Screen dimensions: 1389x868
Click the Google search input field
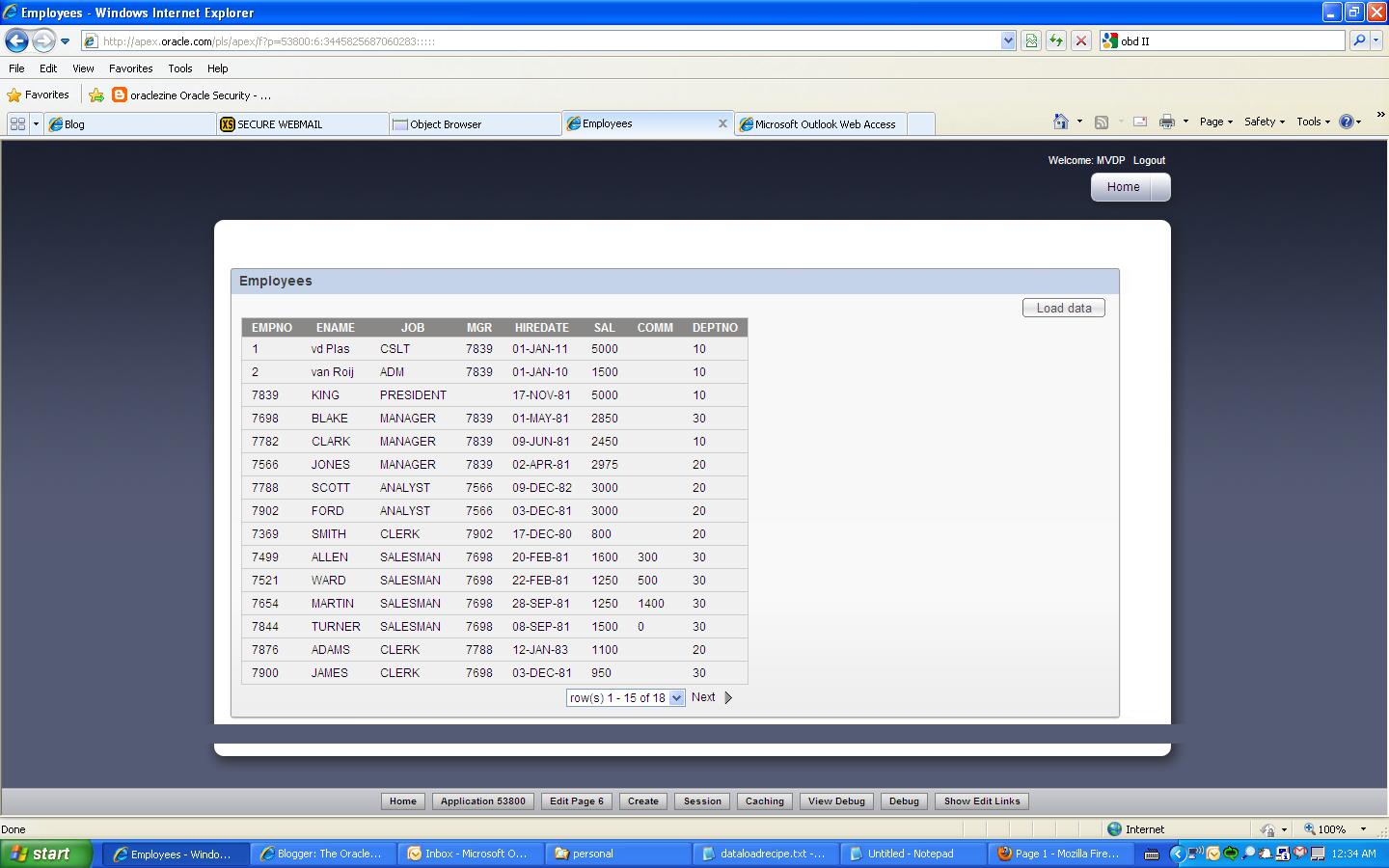click(x=1225, y=41)
